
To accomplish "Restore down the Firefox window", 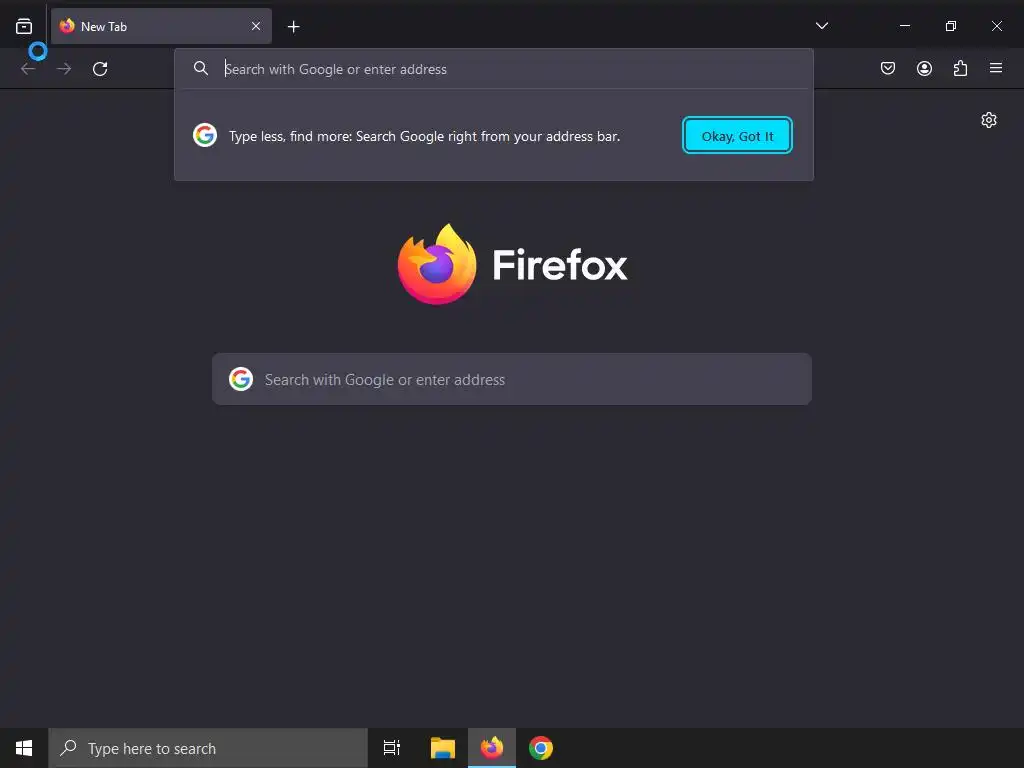I will (x=951, y=25).
